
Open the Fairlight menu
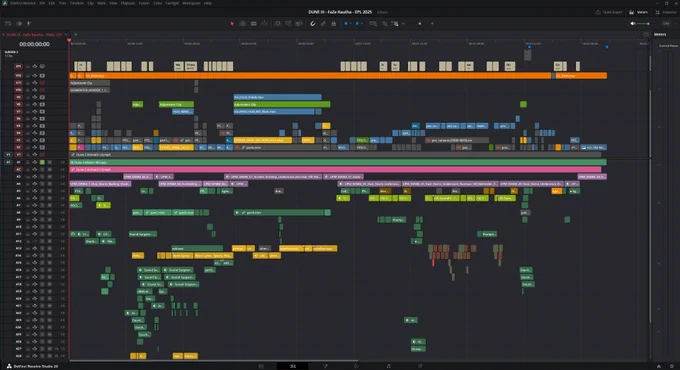pyautogui.click(x=172, y=3)
